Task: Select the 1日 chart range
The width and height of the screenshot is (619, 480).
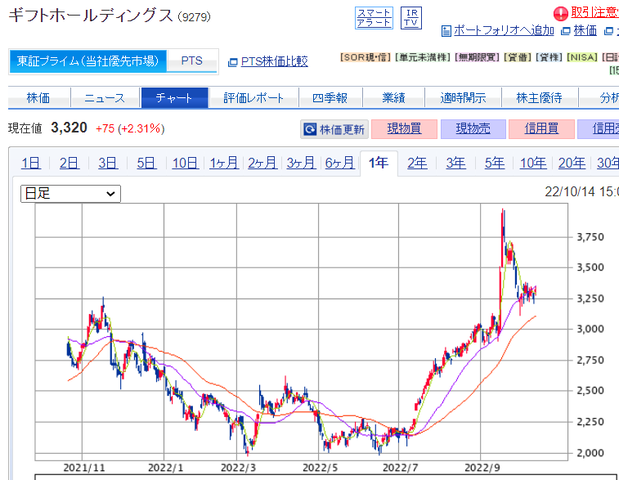Action: click(x=31, y=163)
